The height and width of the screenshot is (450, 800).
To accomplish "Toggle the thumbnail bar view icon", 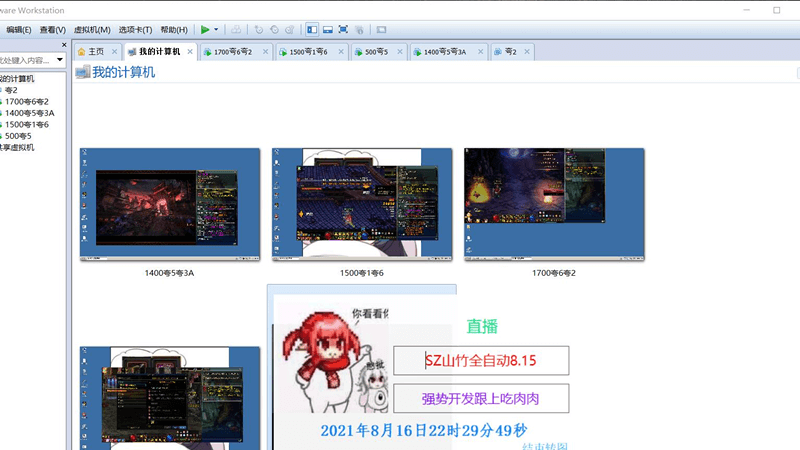I will (328, 30).
